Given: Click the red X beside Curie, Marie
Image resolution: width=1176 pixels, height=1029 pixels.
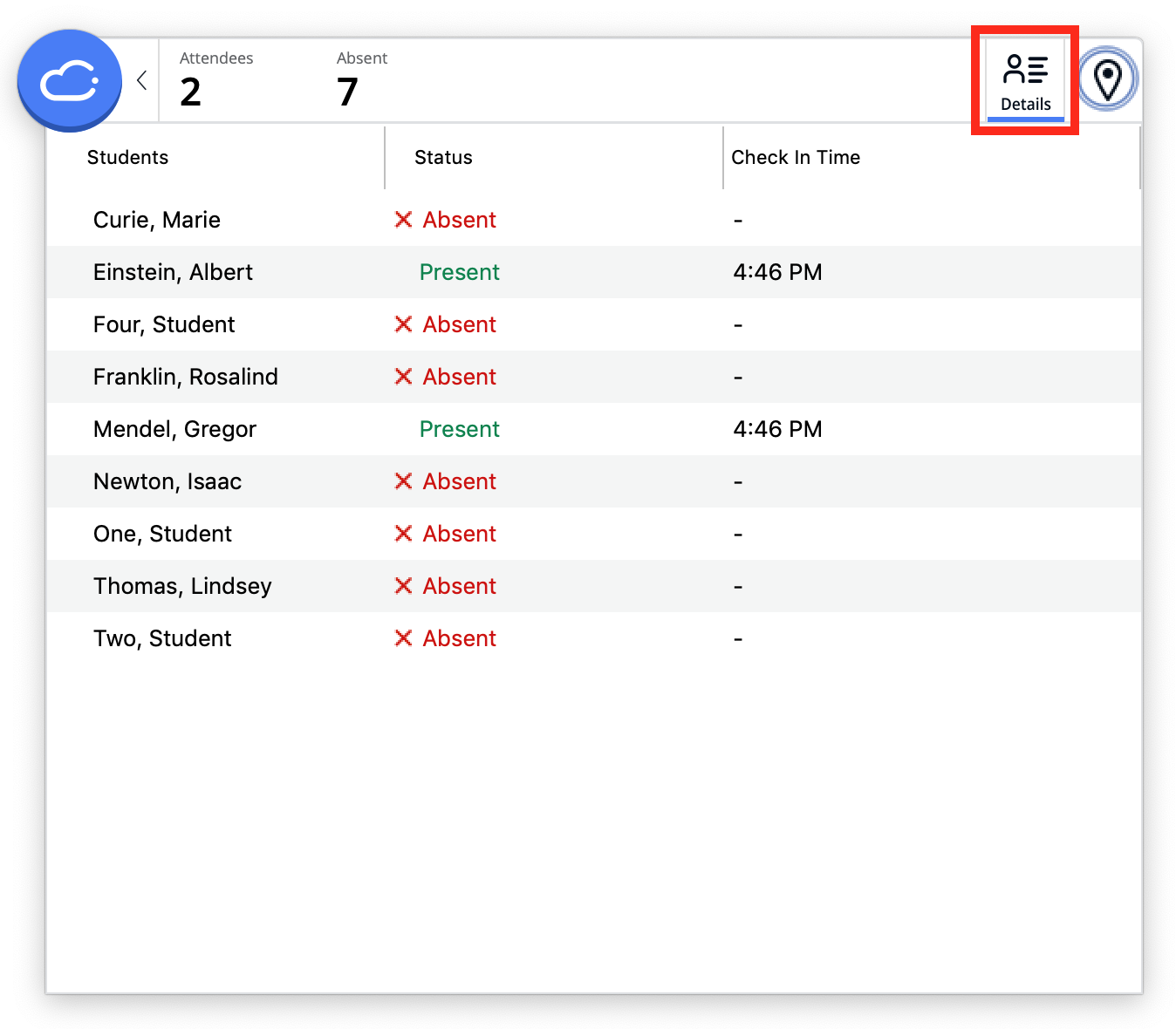Looking at the screenshot, I should (403, 220).
